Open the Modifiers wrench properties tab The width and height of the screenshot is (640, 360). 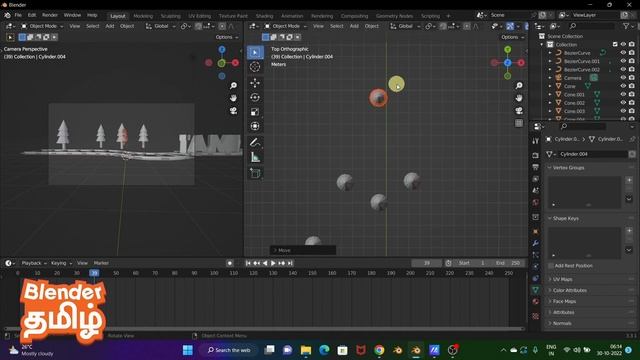click(x=536, y=243)
